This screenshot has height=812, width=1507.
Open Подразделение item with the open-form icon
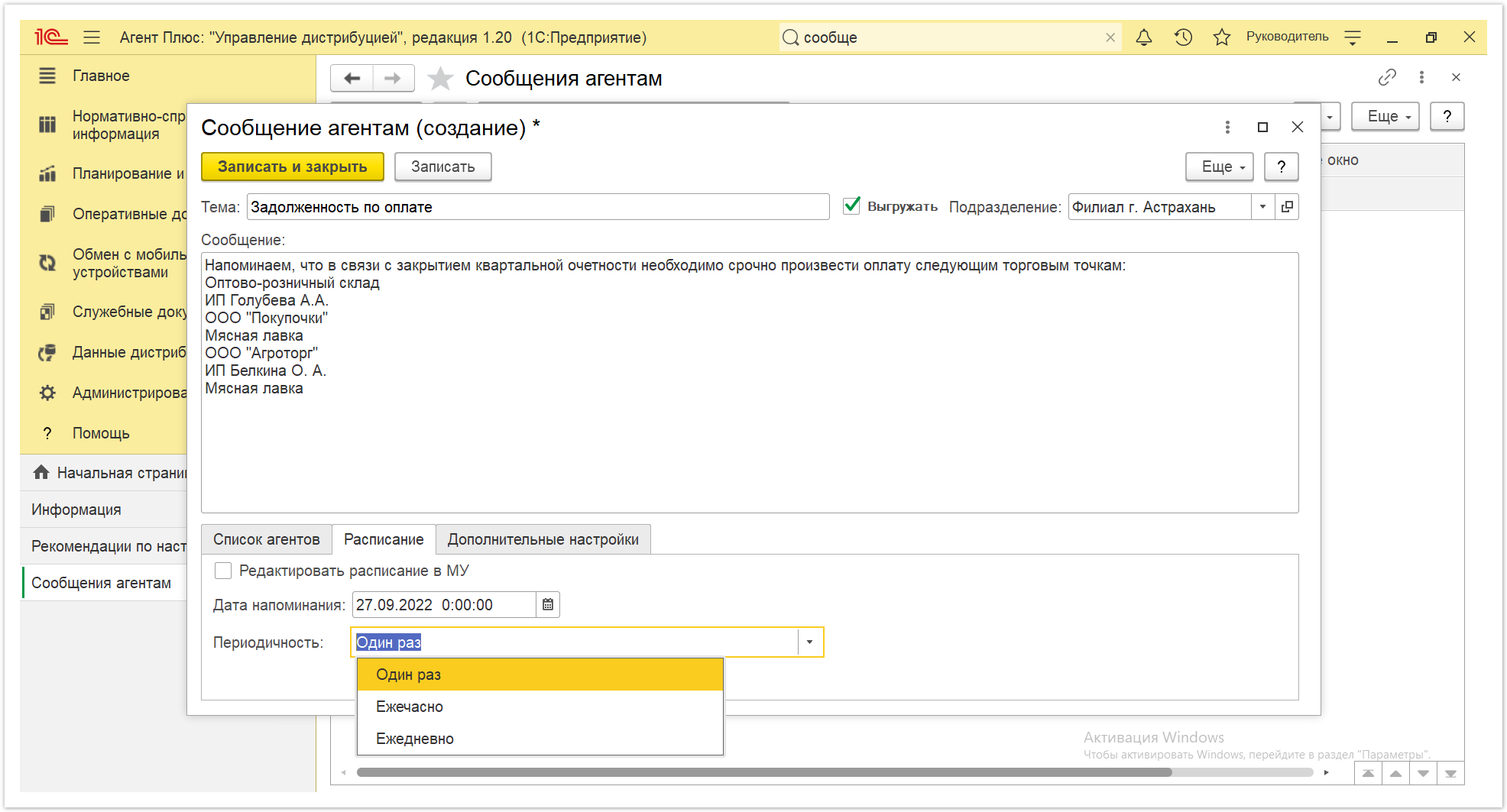pyautogui.click(x=1287, y=206)
